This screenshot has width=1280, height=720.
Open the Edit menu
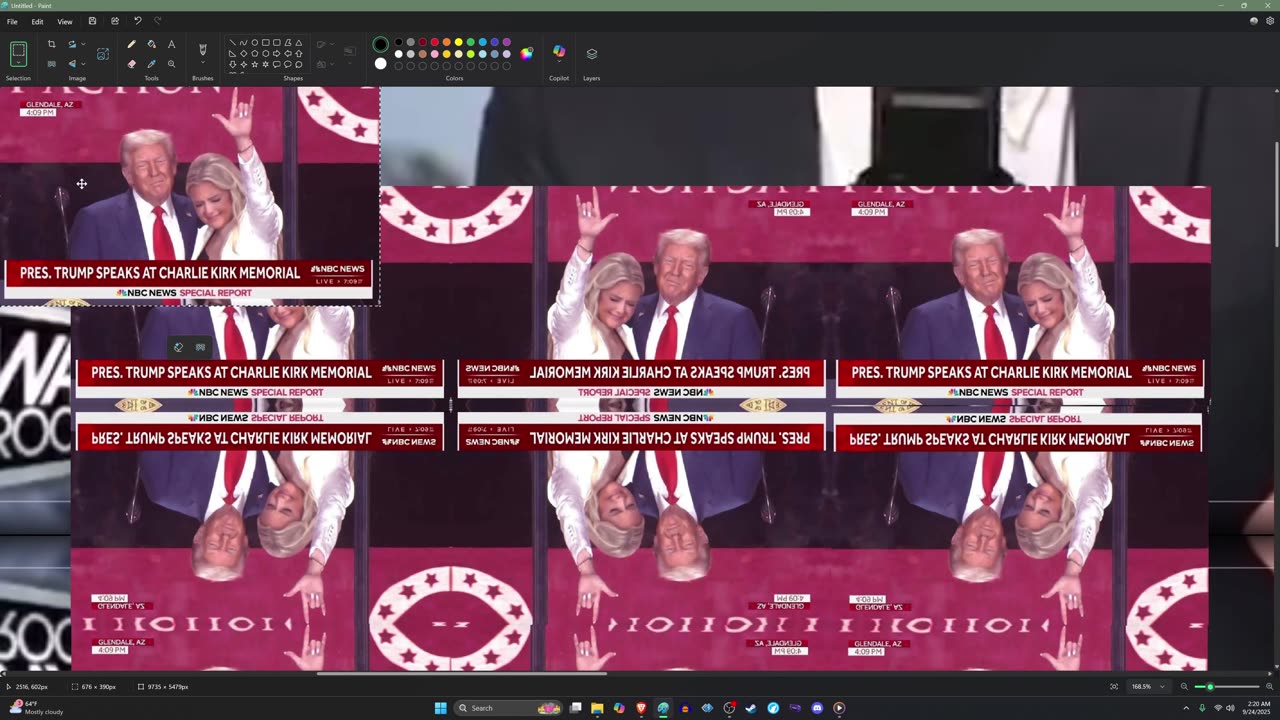(37, 21)
